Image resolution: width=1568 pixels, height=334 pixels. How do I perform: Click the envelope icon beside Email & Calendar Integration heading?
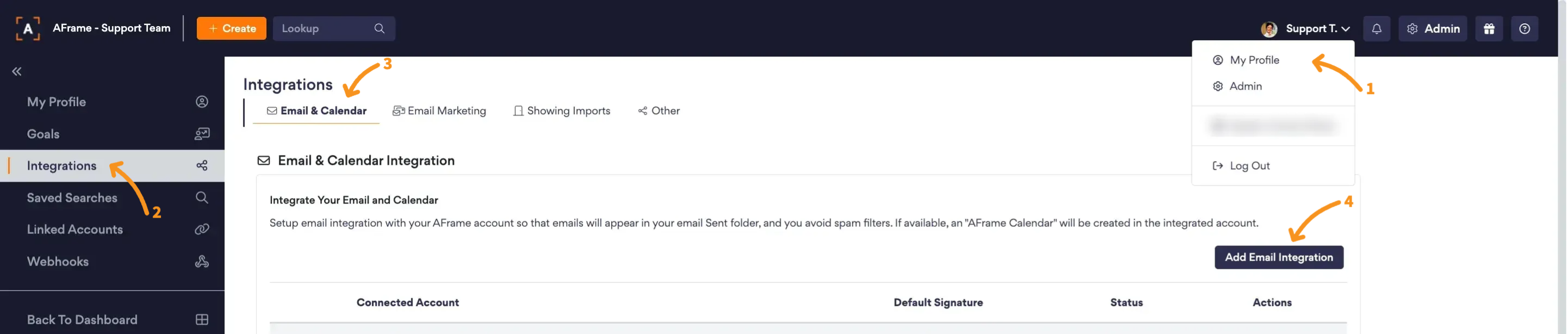click(264, 161)
